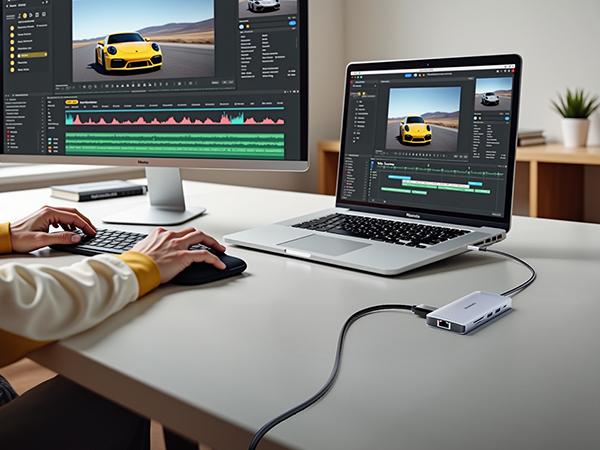
Task: Select the white car thumbnail on the laptop
Action: pyautogui.click(x=489, y=97)
